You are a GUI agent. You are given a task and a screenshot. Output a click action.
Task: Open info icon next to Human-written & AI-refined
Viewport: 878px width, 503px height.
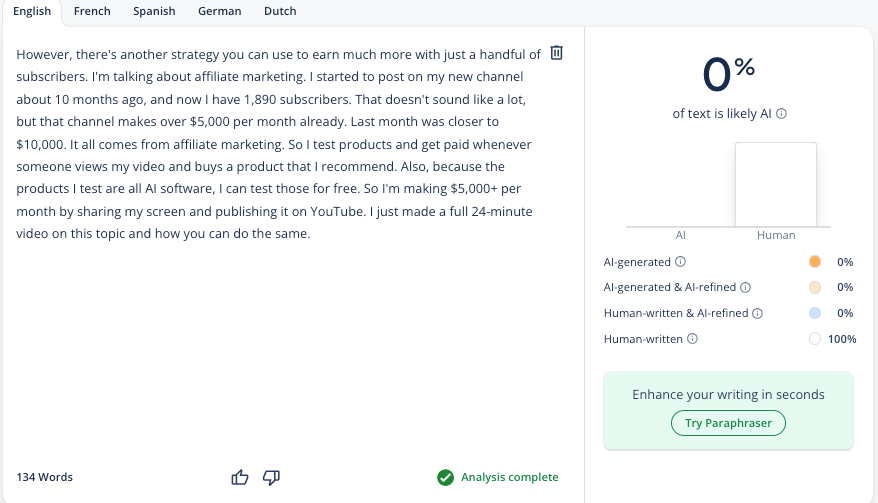[x=758, y=313]
